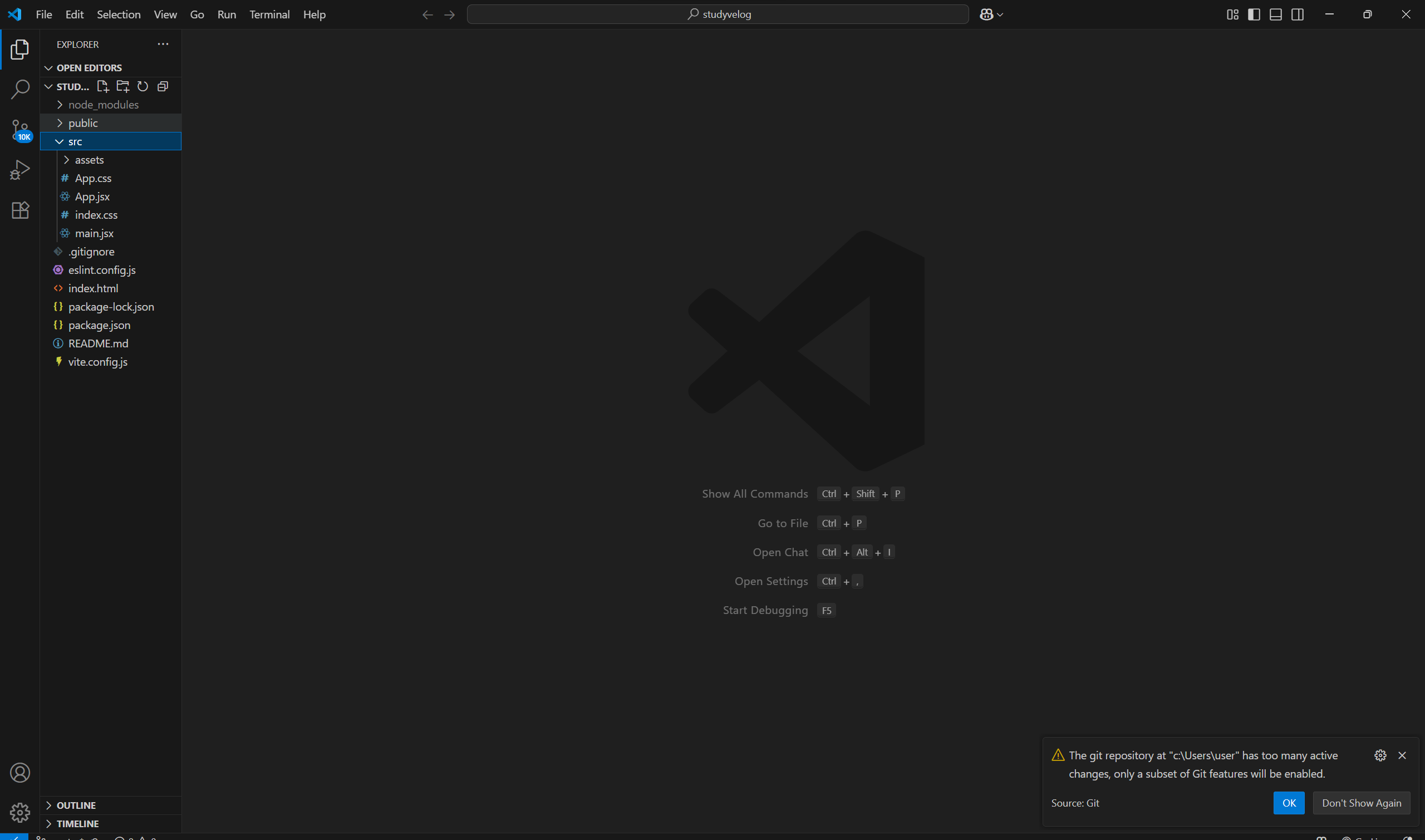Open the Copilot chat icon in title bar
This screenshot has height=840, width=1425.
986,14
